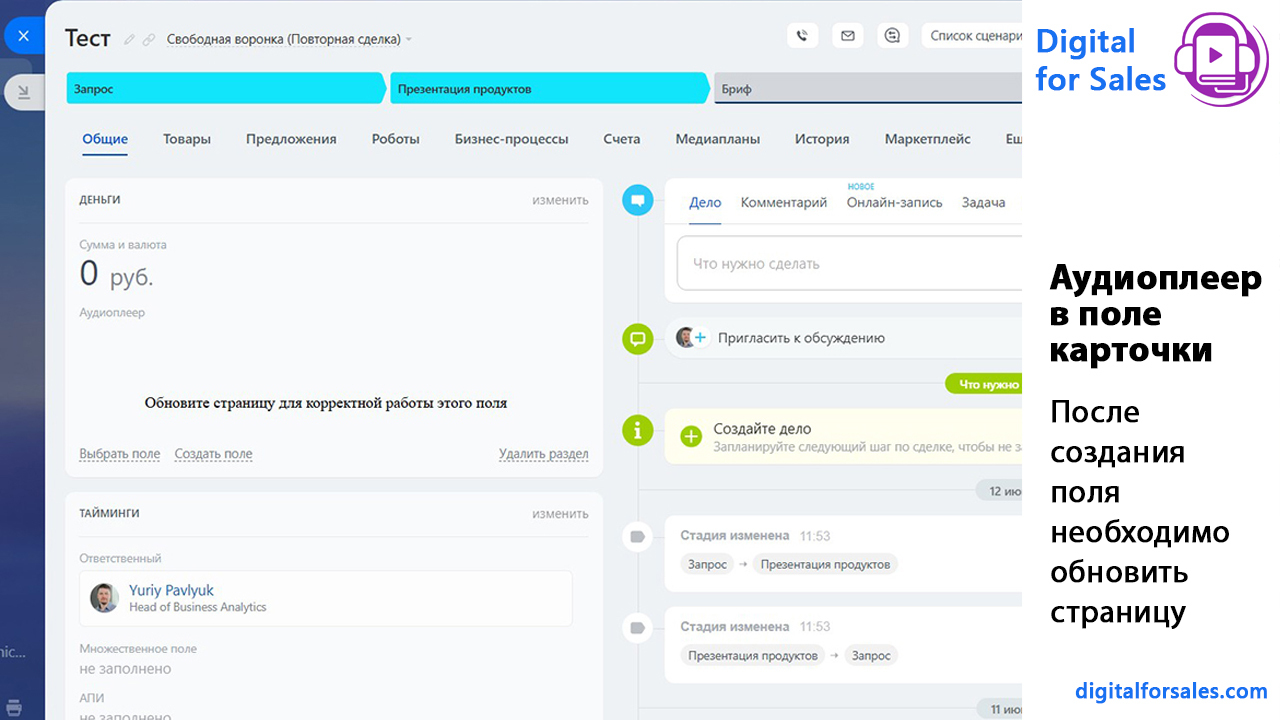1280x720 pixels.
Task: Click Создать поле link
Action: pos(213,454)
